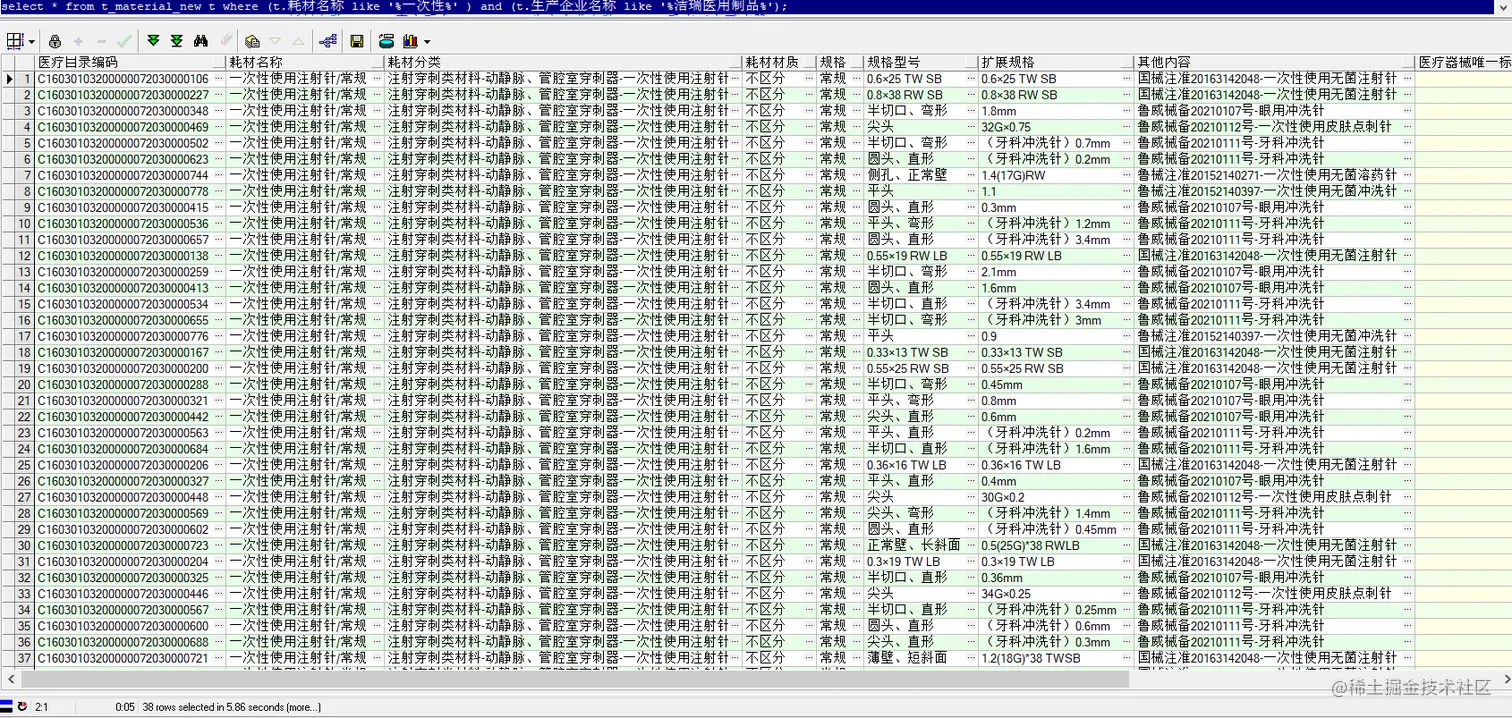Click the 0.33×13 TW SB 规格型号 cell
The width and height of the screenshot is (1512, 718).
(921, 352)
